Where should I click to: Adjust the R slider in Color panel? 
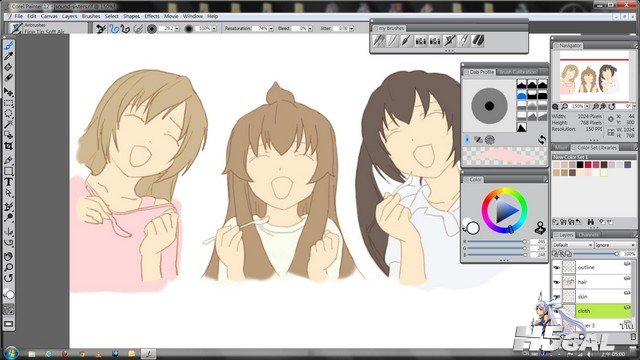496,242
